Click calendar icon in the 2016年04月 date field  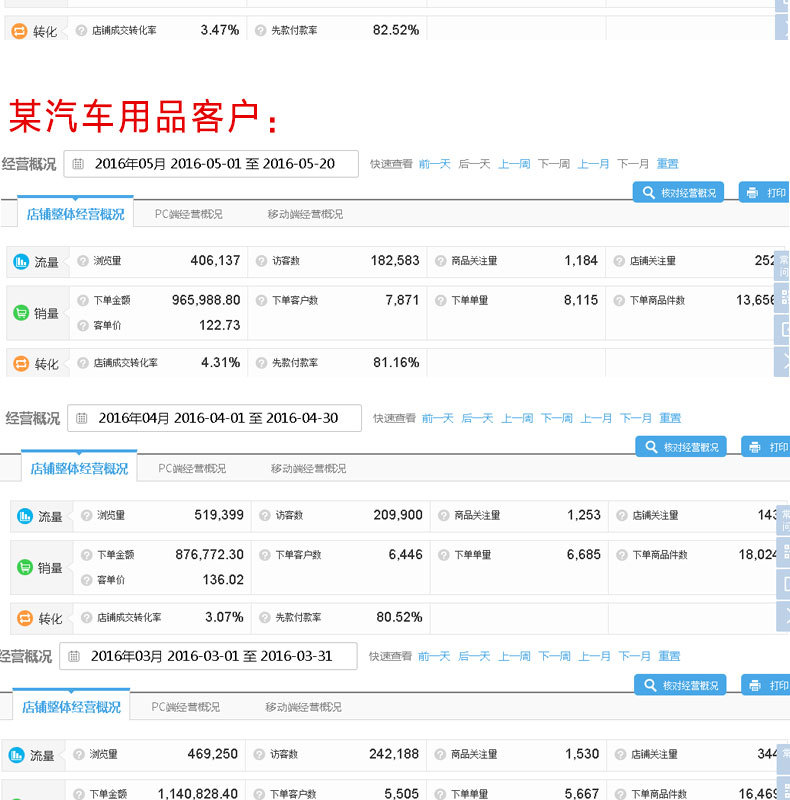81,418
